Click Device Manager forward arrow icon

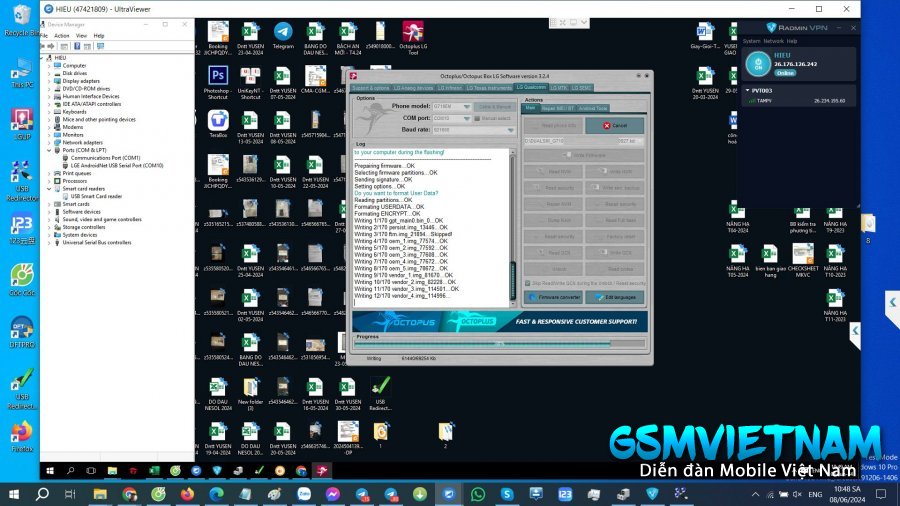[51, 46]
